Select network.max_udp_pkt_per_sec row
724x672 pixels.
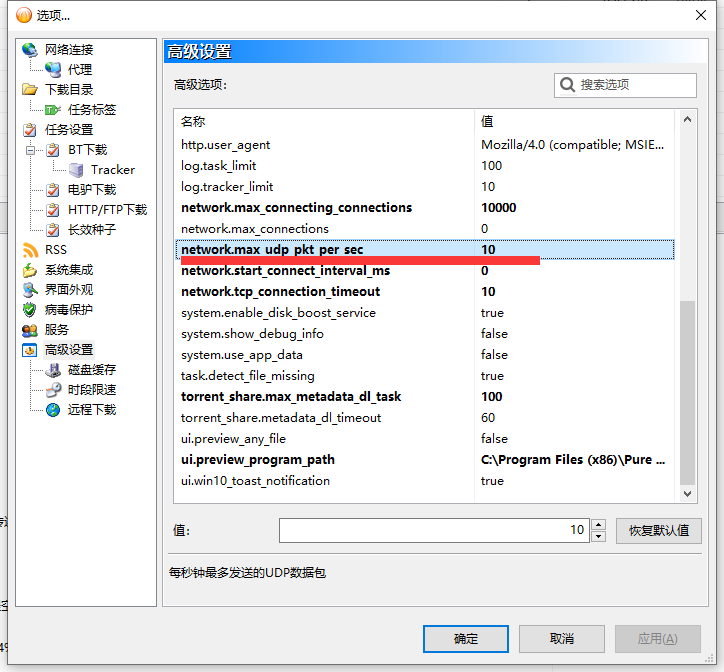424,250
